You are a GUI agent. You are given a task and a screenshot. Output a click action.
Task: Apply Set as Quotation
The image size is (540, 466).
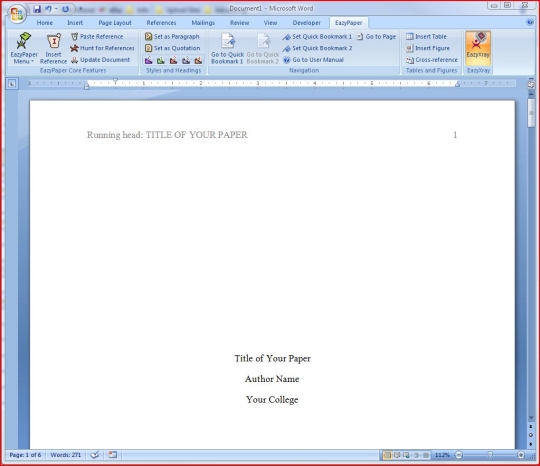(172, 48)
